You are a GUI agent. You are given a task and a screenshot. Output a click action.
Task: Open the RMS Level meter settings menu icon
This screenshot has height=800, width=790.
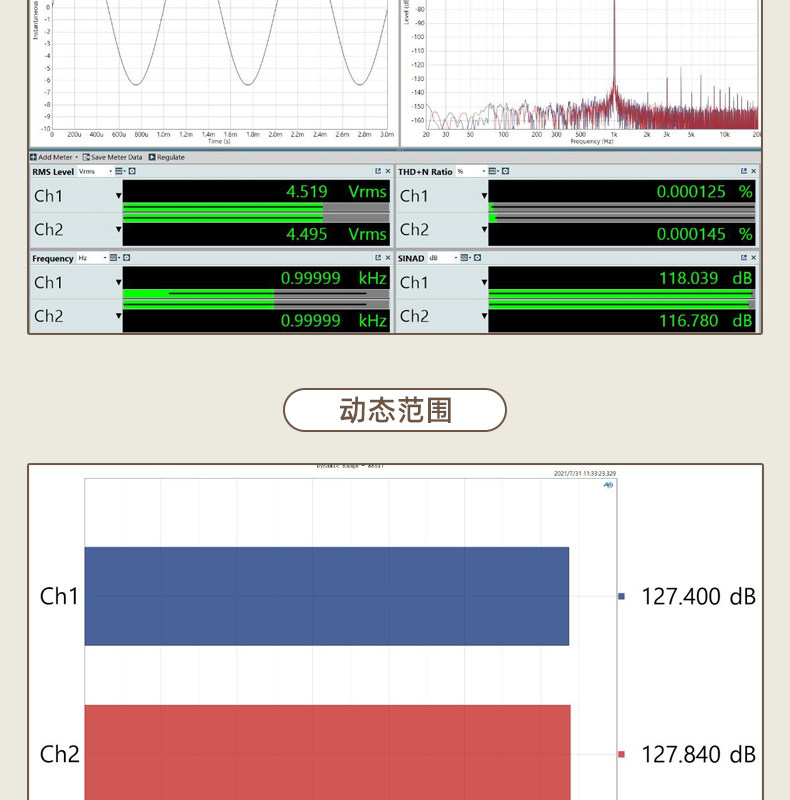tap(119, 171)
